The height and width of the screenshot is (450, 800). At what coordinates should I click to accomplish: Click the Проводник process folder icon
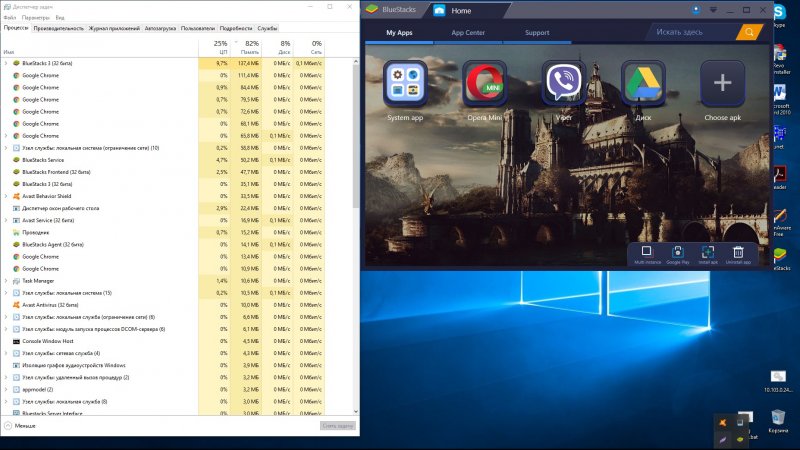click(x=16, y=232)
